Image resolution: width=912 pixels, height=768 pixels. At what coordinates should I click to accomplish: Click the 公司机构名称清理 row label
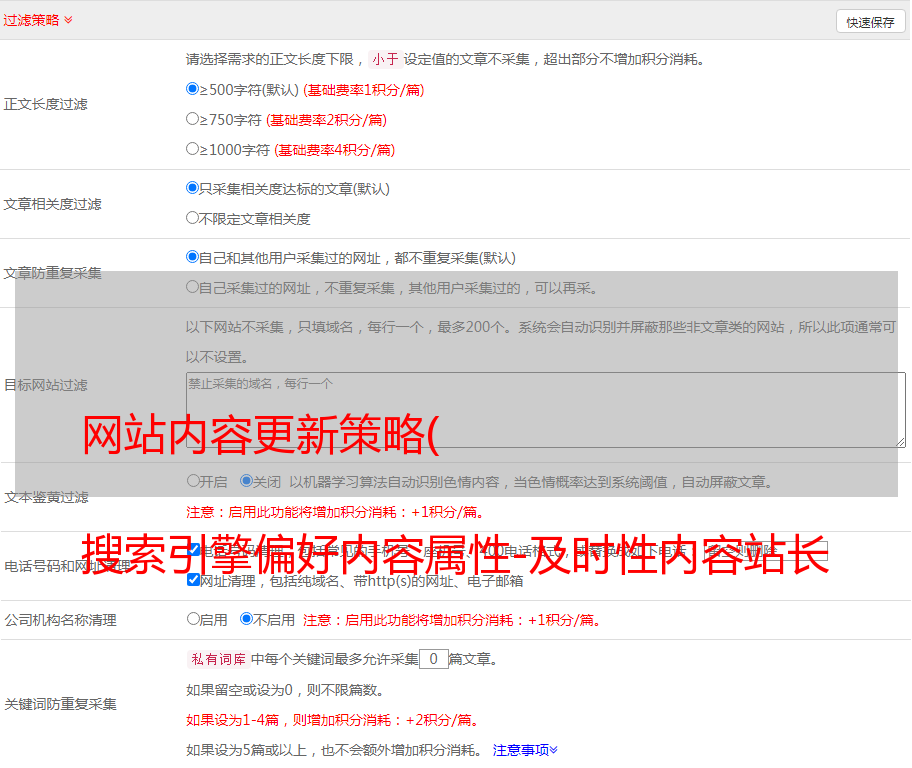click(x=60, y=620)
